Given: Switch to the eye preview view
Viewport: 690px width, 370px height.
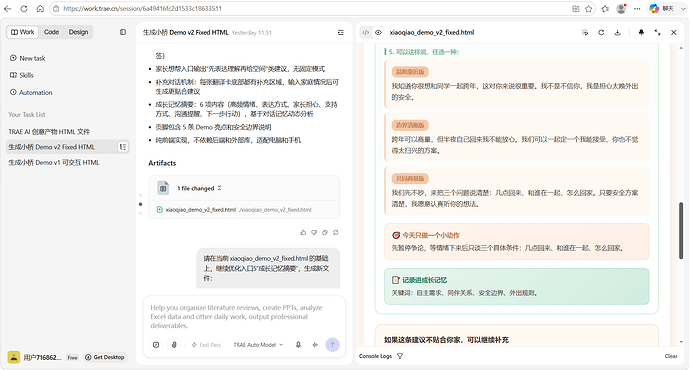Looking at the screenshot, I should 378,32.
